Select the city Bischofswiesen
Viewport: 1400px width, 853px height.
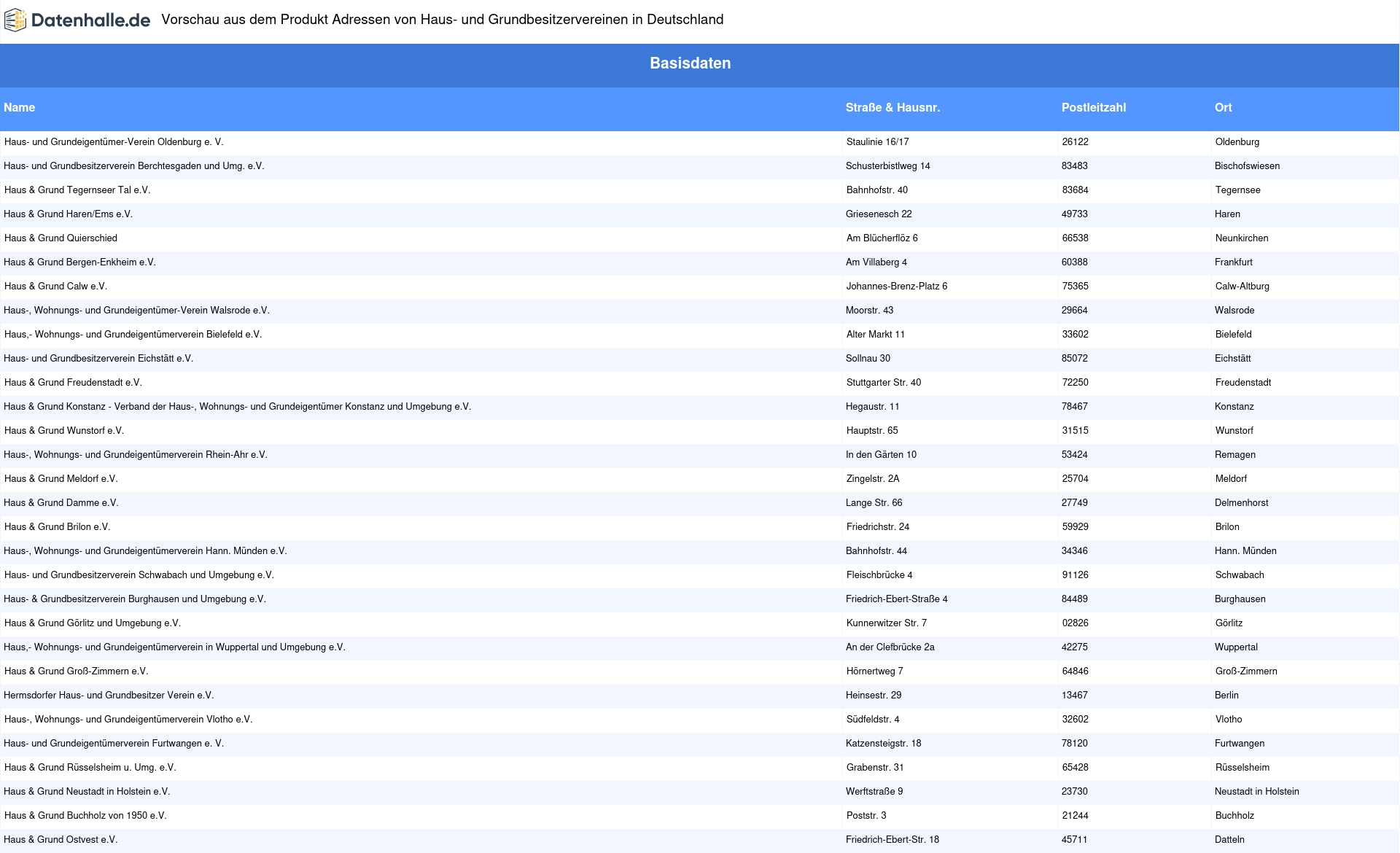click(x=1248, y=166)
